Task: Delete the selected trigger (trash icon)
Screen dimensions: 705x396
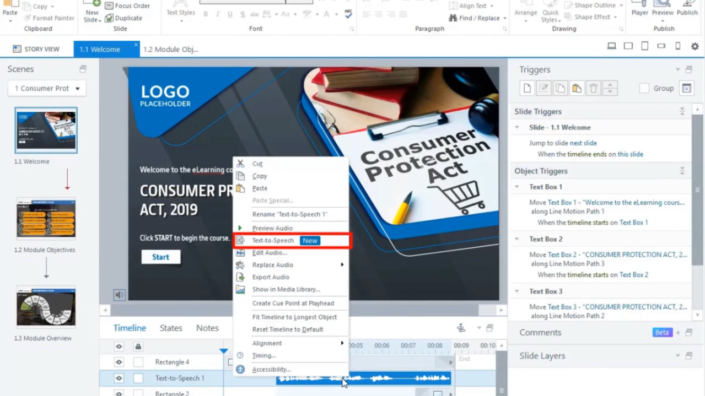Action: [x=593, y=88]
